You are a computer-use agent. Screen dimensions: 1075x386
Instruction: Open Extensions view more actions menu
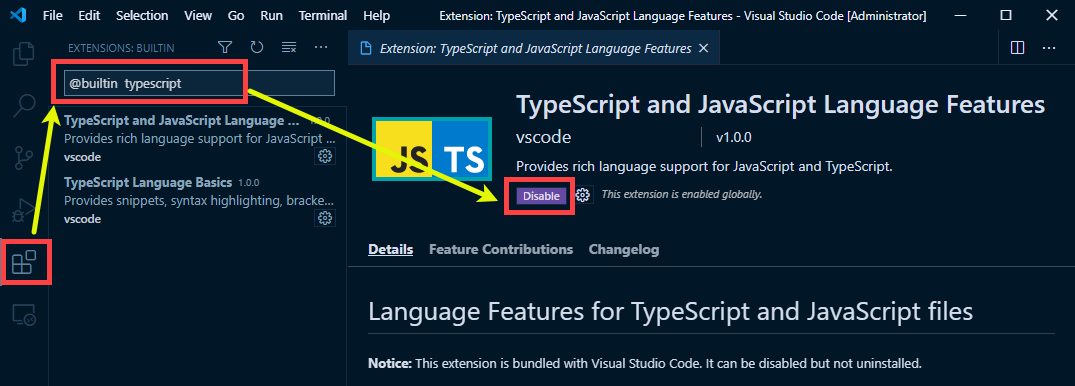(x=321, y=47)
